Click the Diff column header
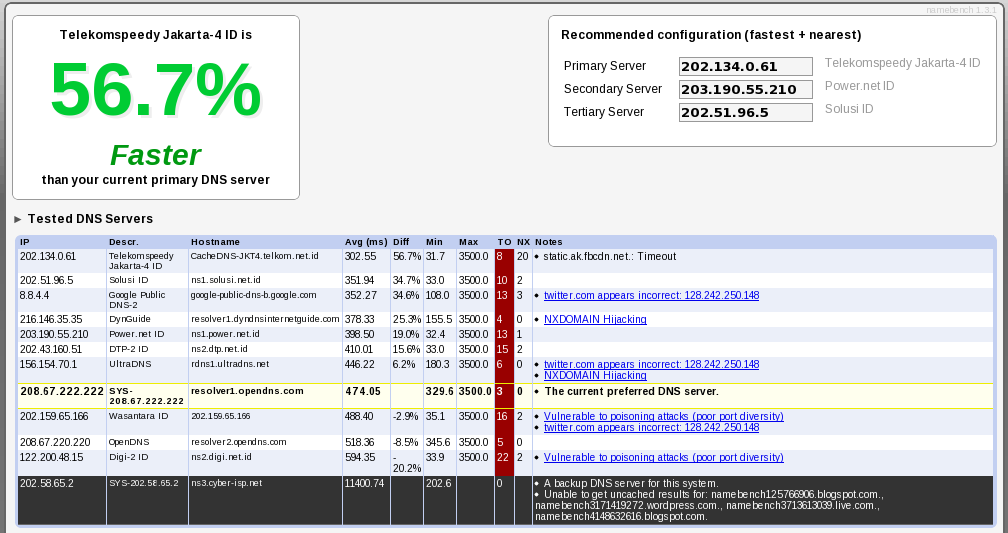The image size is (1008, 533). (401, 242)
